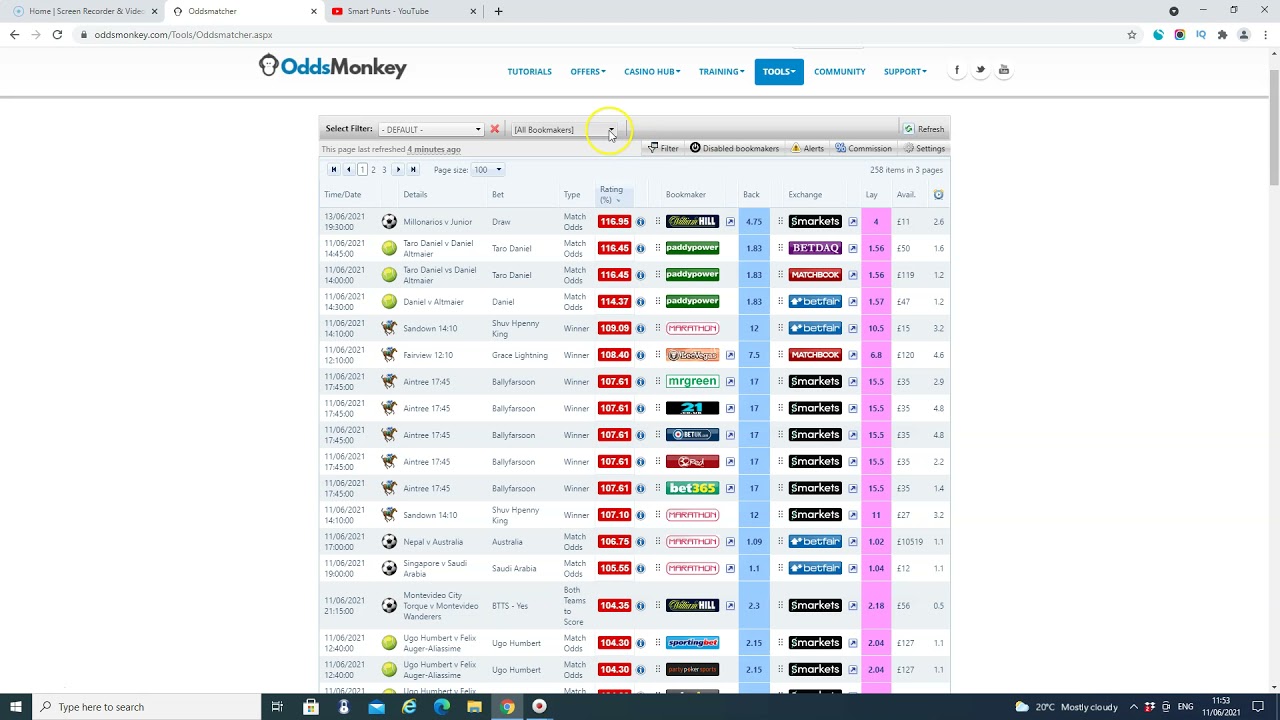Click football icon in Nepal v Australia row
1280x720 pixels.
click(x=389, y=542)
